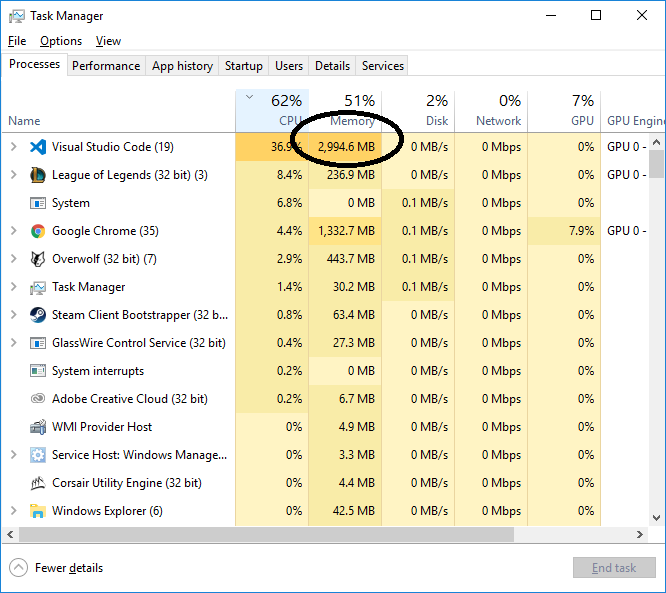The height and width of the screenshot is (593, 666).
Task: Switch to the Details tab
Action: [332, 66]
